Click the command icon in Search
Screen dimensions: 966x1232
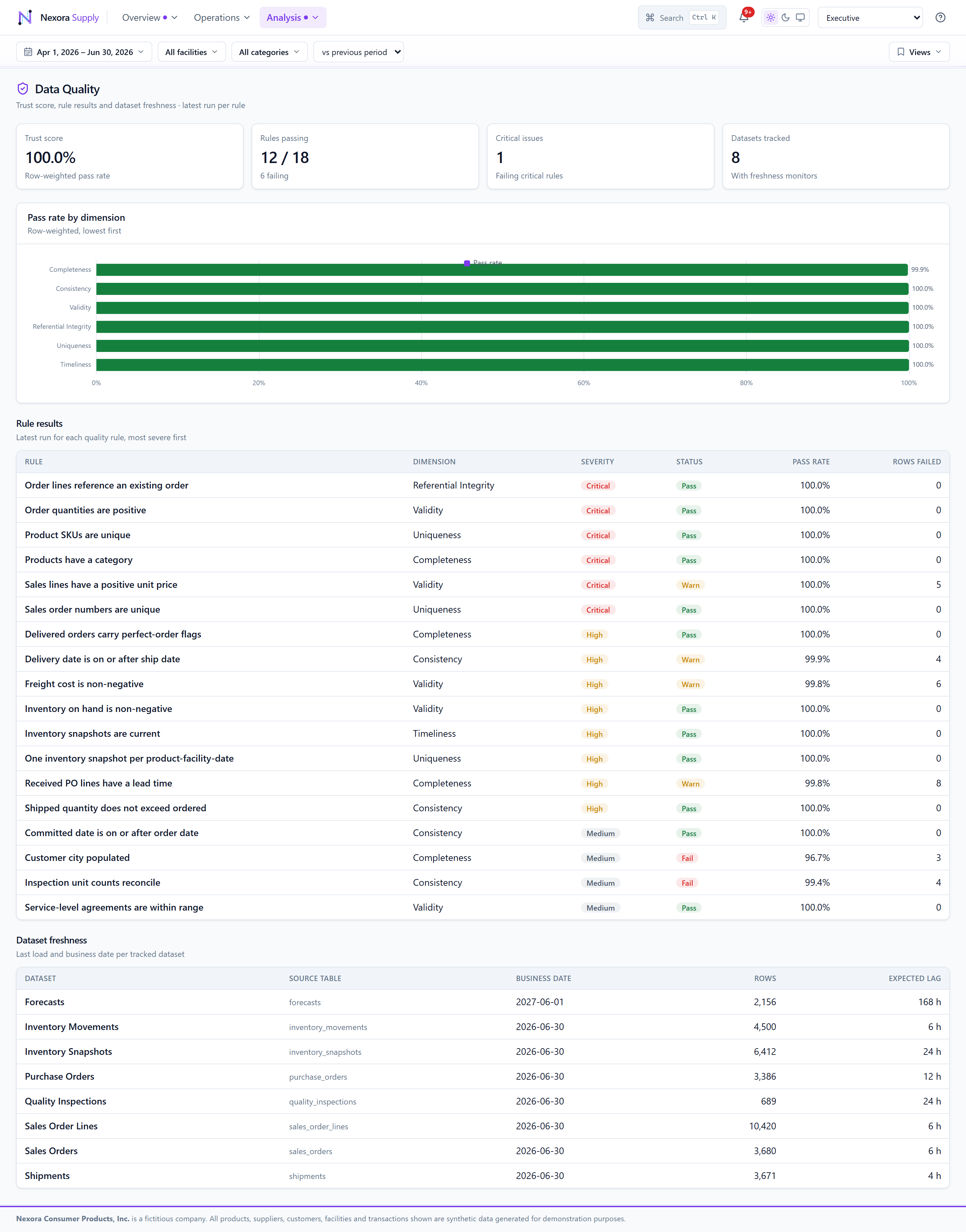pyautogui.click(x=650, y=17)
